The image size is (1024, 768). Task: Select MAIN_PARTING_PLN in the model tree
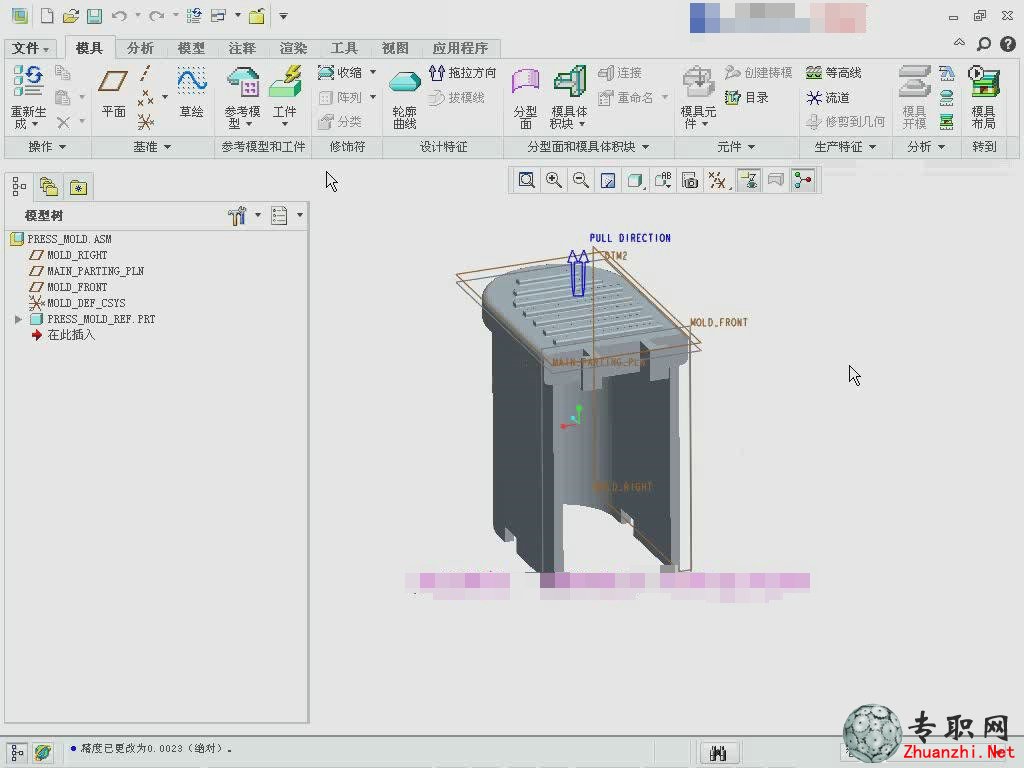click(x=95, y=271)
